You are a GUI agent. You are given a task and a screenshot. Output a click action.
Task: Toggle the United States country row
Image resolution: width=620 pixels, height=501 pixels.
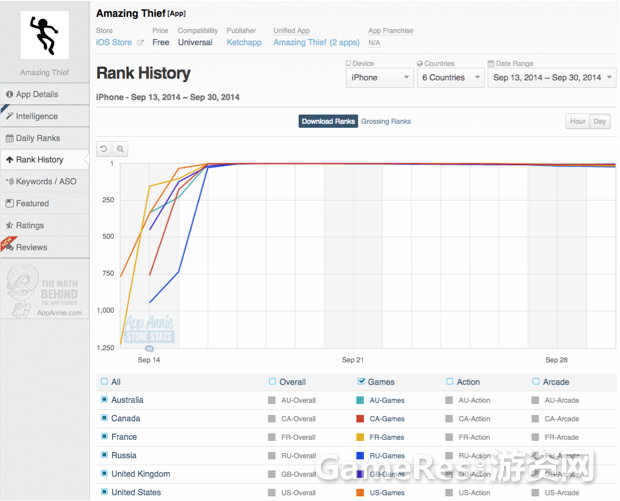104,492
